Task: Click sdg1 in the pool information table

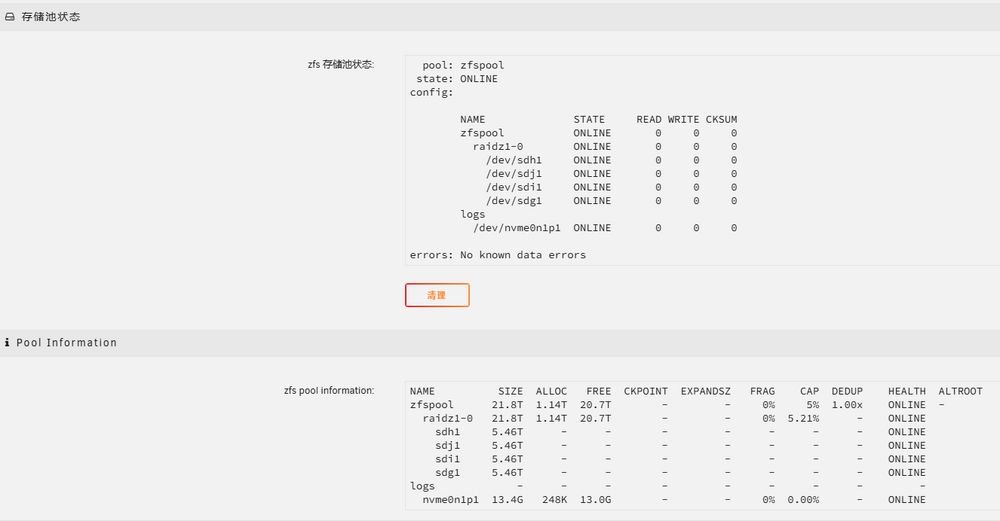Action: (448, 473)
